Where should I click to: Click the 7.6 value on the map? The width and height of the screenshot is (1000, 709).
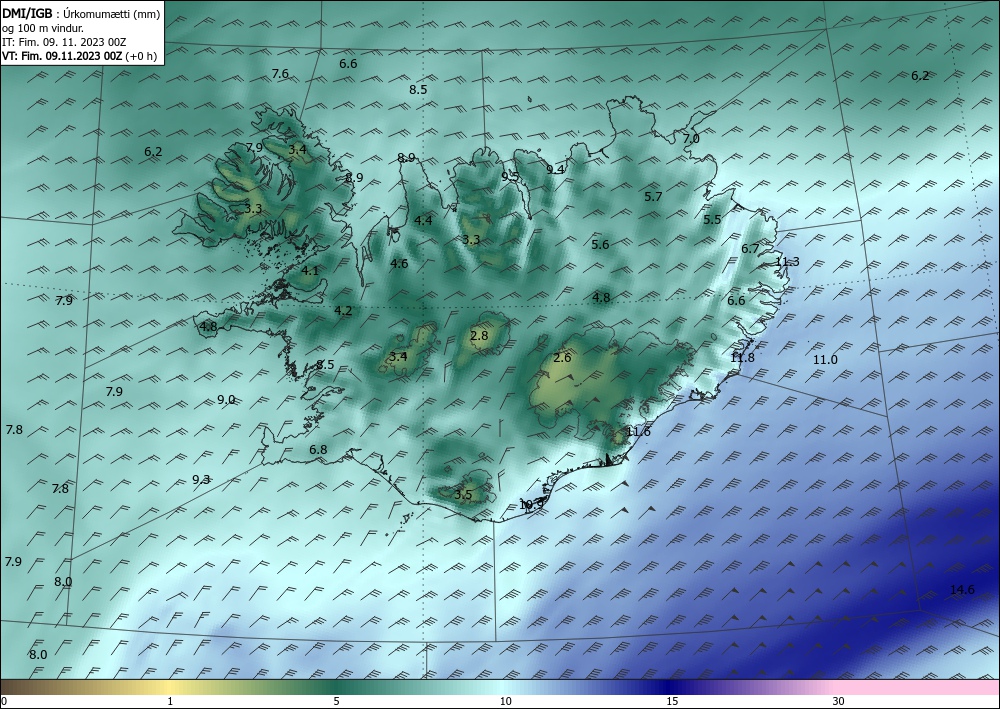click(280, 74)
